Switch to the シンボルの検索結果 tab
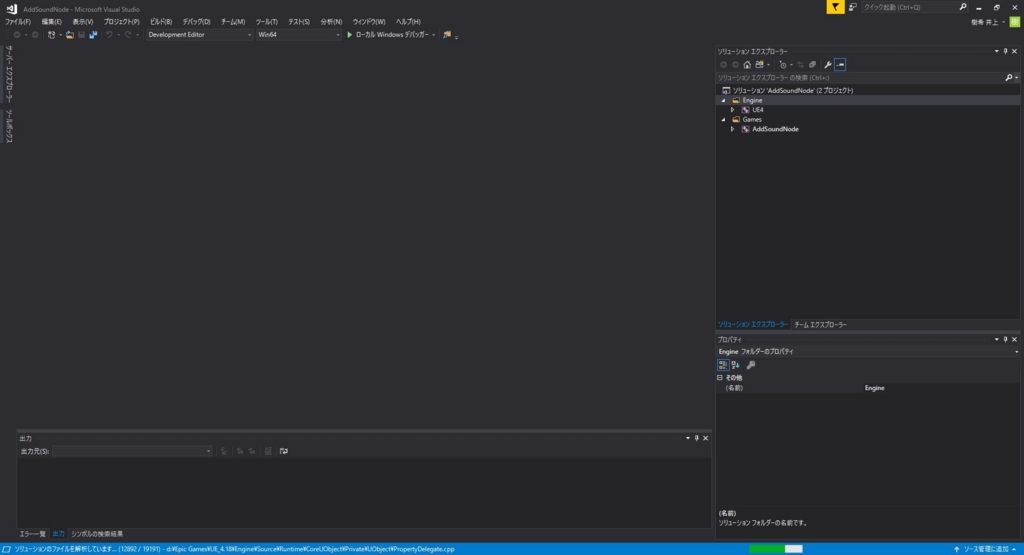This screenshot has width=1024, height=555. point(97,534)
